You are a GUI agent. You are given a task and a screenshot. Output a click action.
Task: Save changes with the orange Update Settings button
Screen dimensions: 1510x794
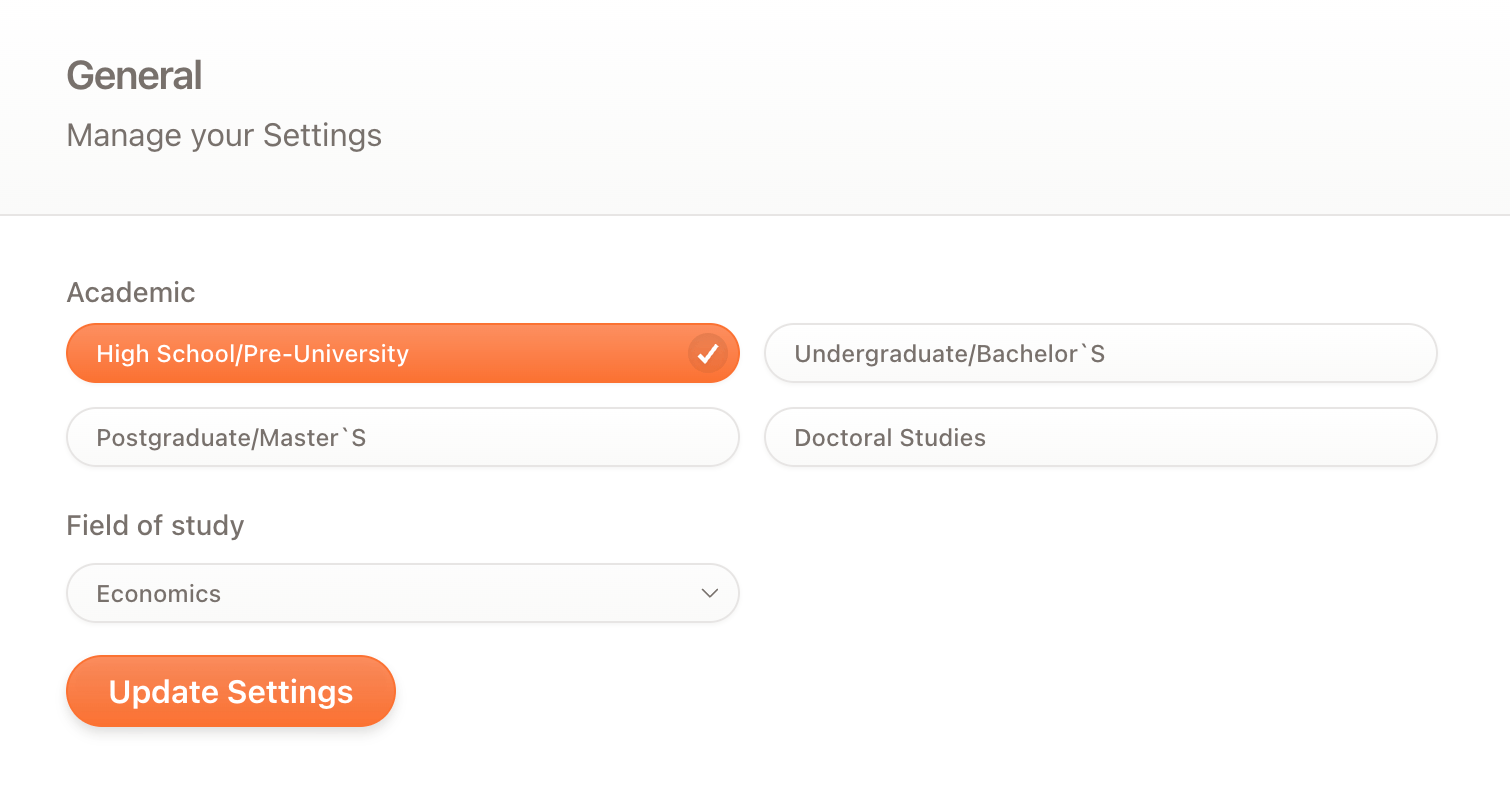231,691
